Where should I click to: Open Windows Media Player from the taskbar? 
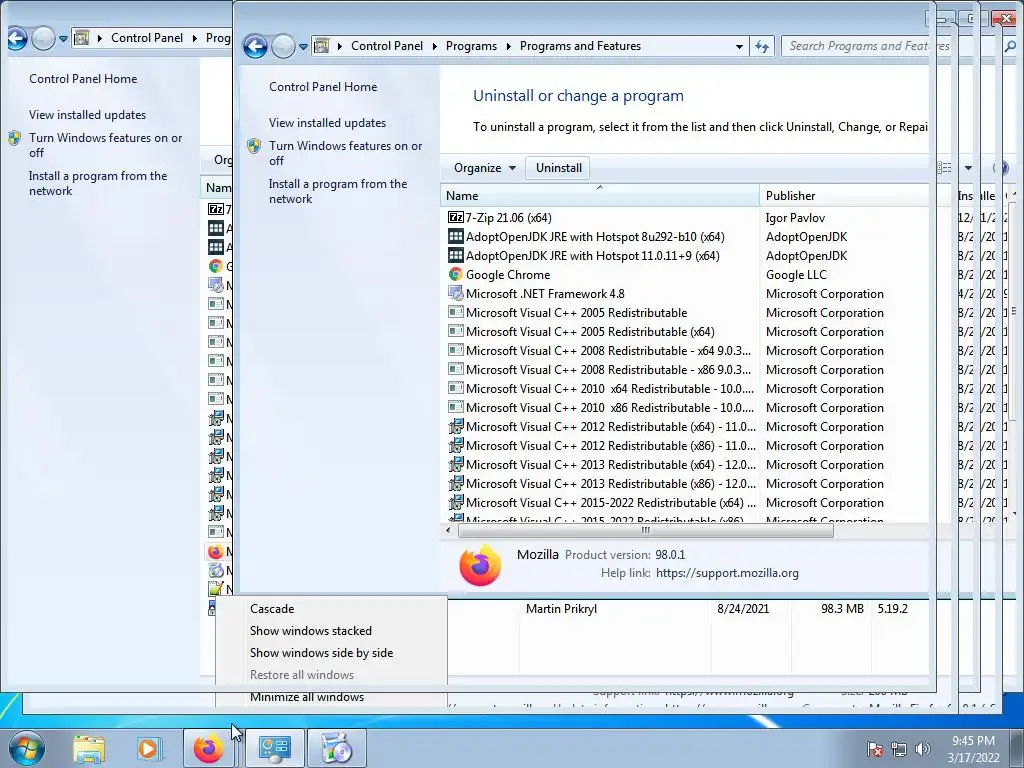point(148,748)
